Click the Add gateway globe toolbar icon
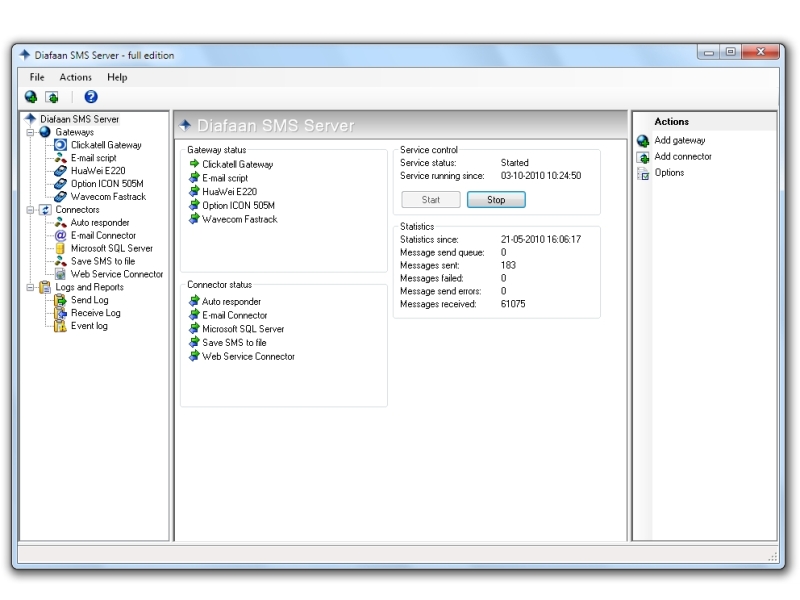 (x=31, y=96)
